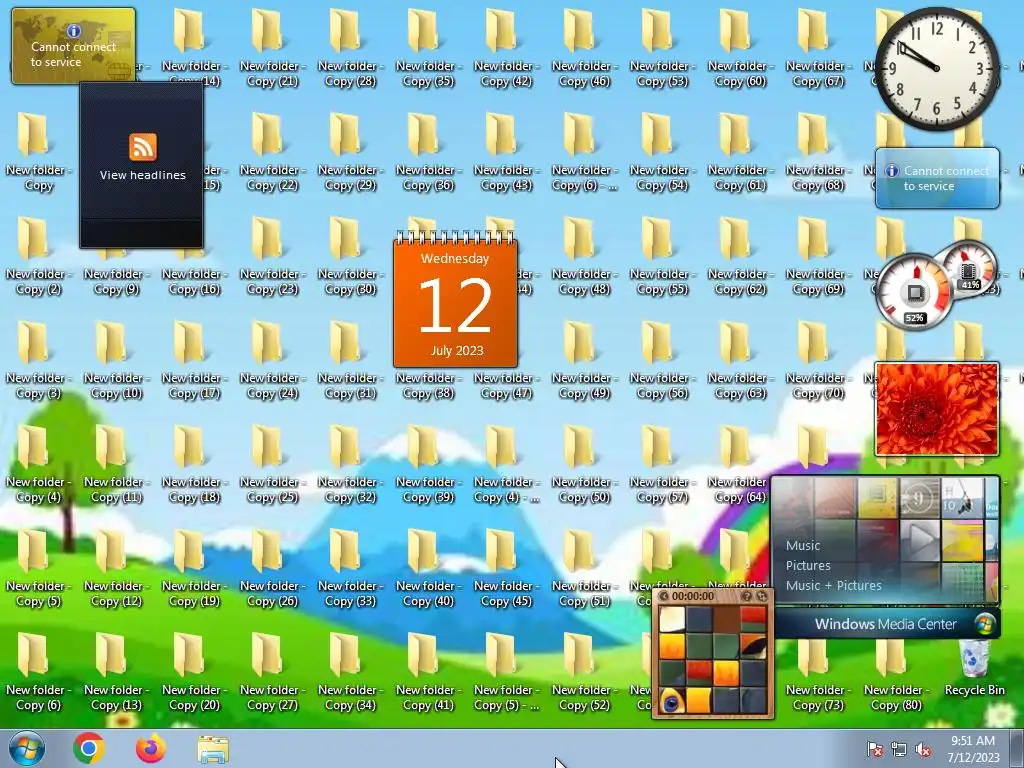Launch Firefox from the taskbar

point(151,748)
